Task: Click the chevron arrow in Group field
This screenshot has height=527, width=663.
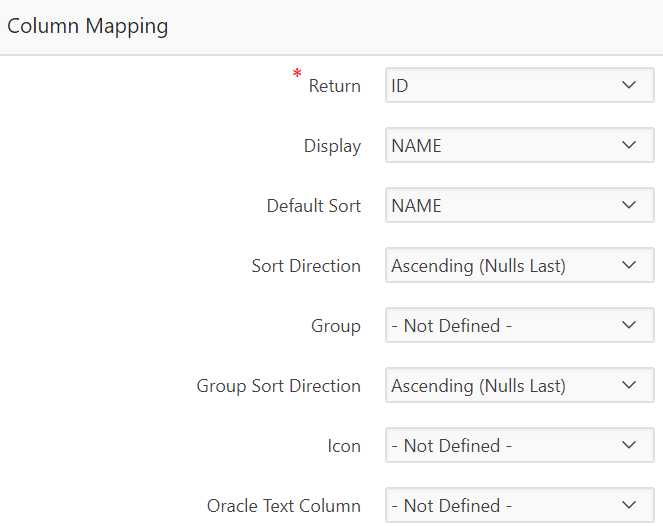Action: pos(629,326)
